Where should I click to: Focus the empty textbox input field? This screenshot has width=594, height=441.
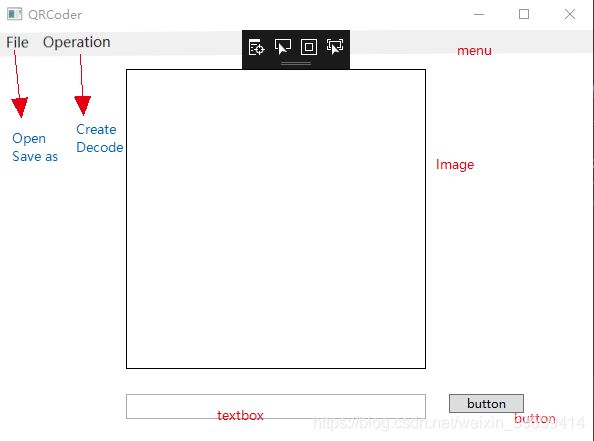coord(276,407)
